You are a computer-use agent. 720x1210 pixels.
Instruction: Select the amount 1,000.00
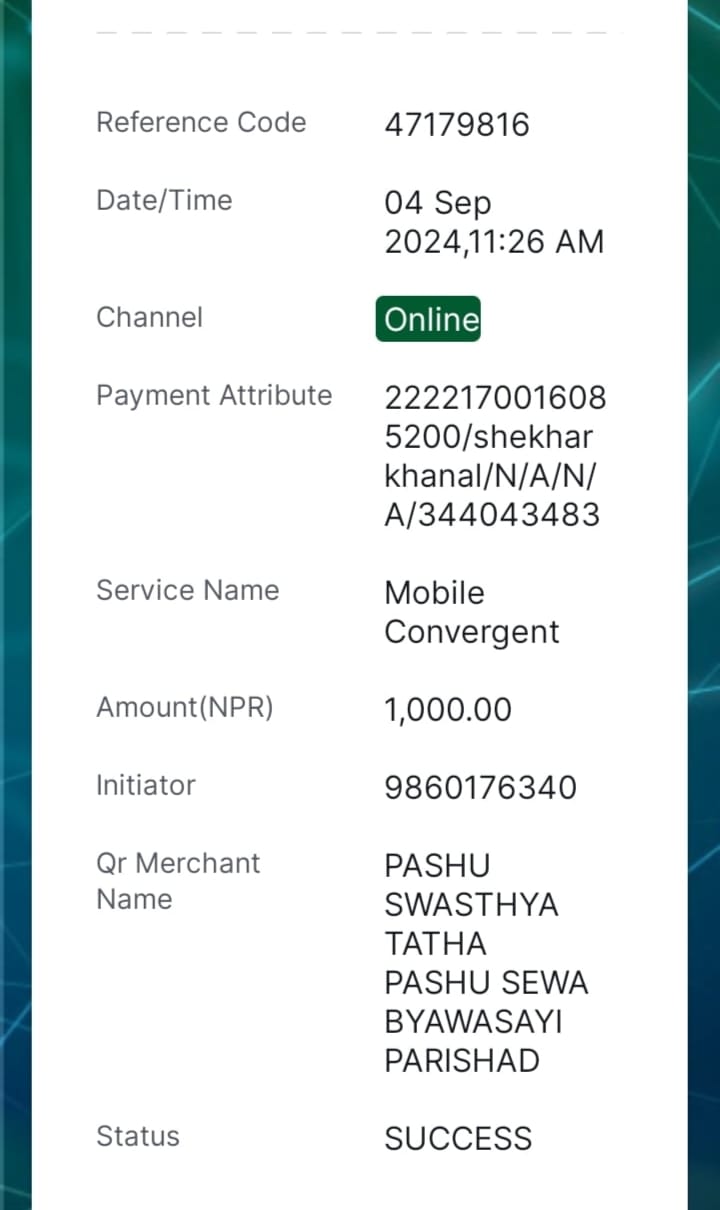point(448,710)
